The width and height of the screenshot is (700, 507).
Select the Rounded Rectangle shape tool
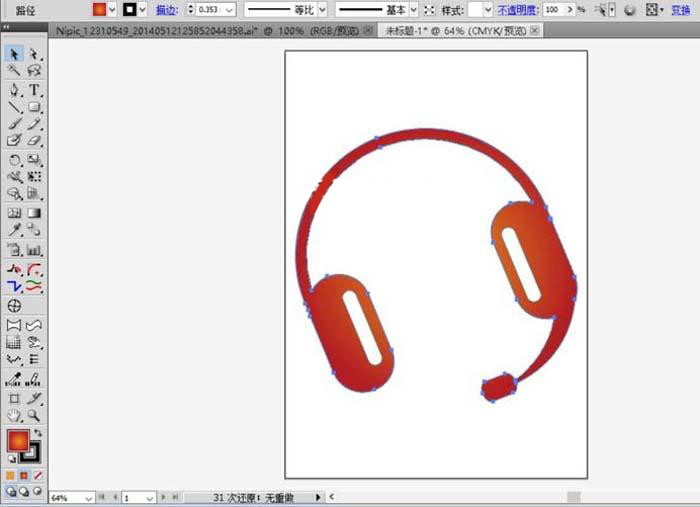coord(33,107)
